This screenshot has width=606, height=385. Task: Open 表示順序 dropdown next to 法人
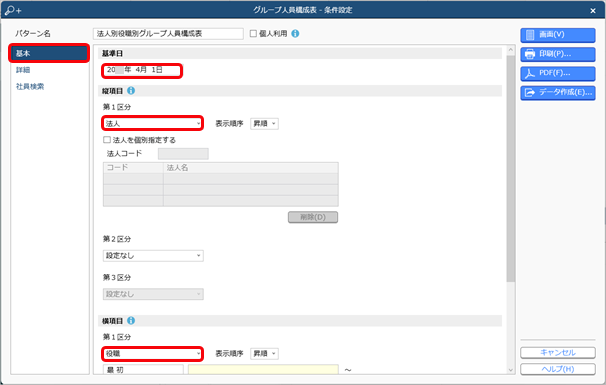point(264,124)
